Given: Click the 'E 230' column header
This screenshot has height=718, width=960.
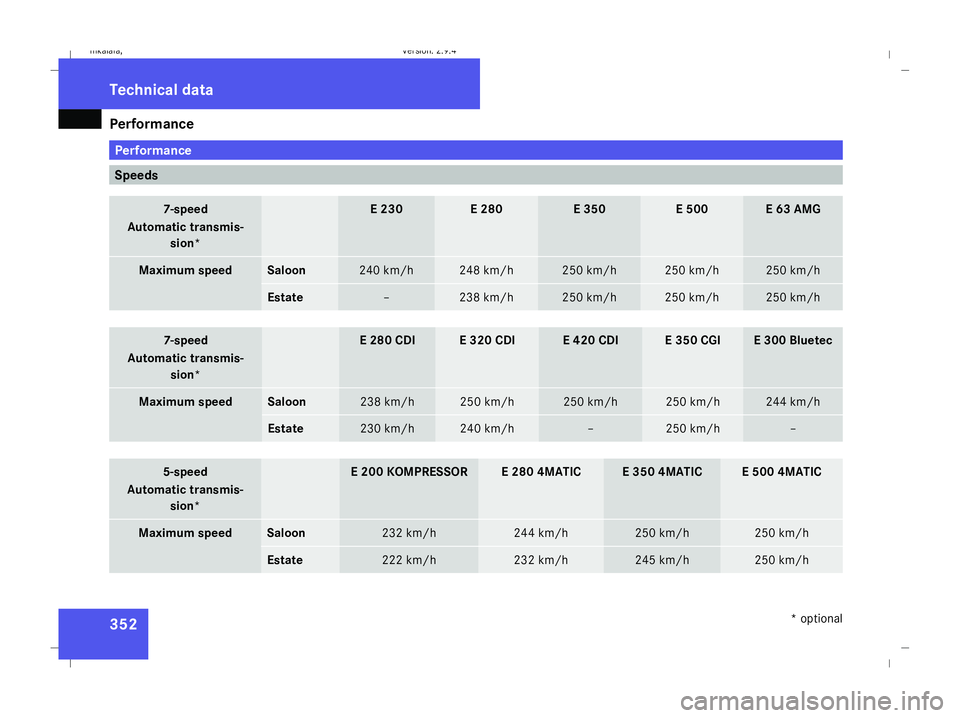Looking at the screenshot, I should tap(386, 209).
